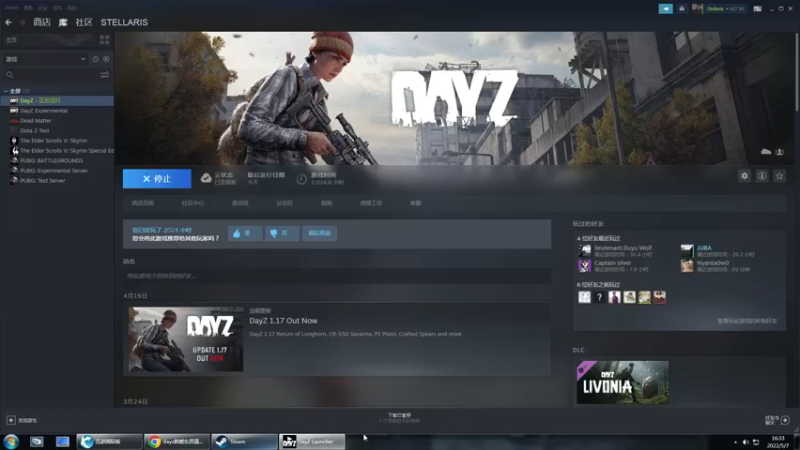Open the Store tab

click(x=42, y=22)
